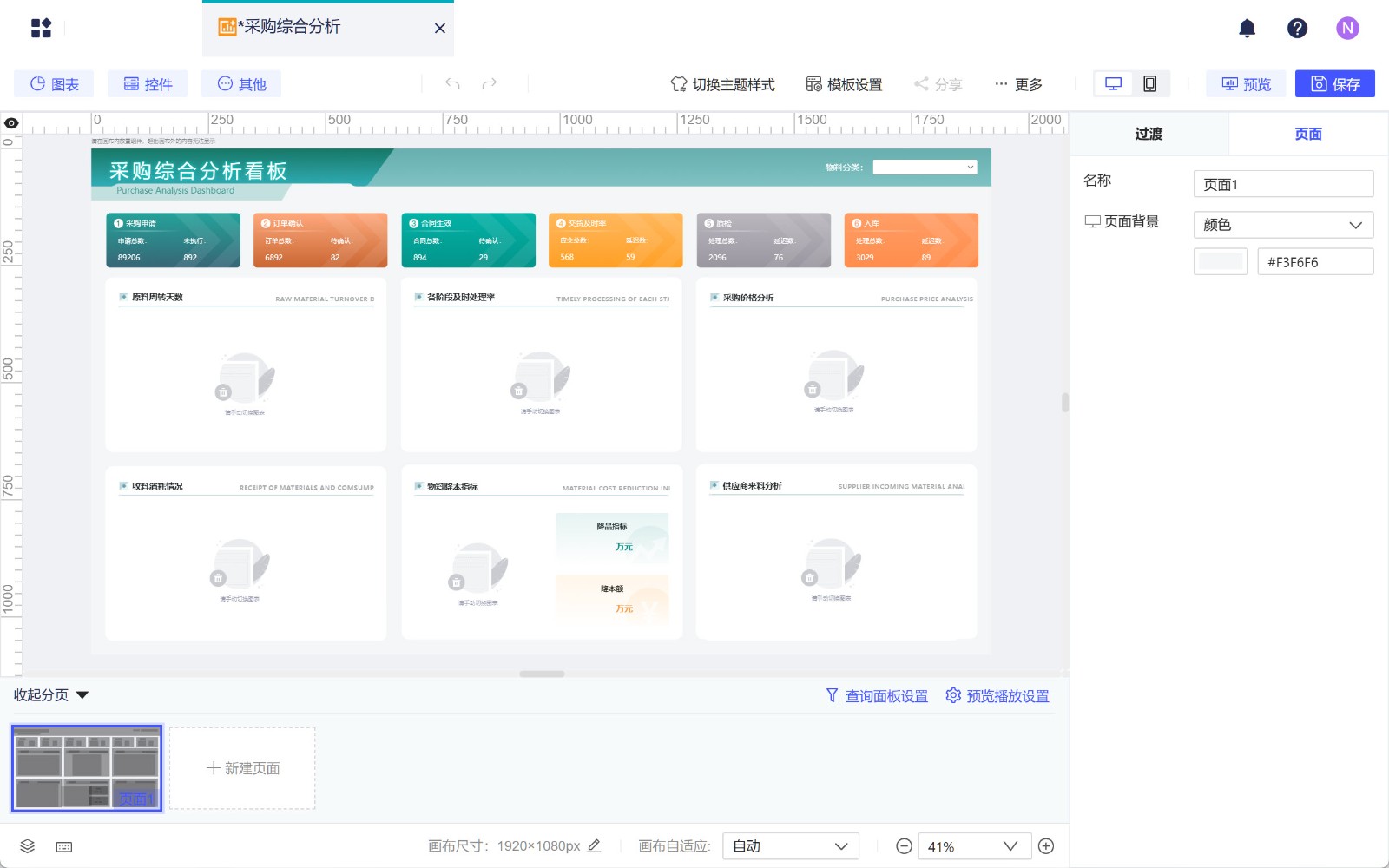The width and height of the screenshot is (1389, 868).
Task: Open the 画布自适应 自动 dropdown
Action: tap(791, 846)
